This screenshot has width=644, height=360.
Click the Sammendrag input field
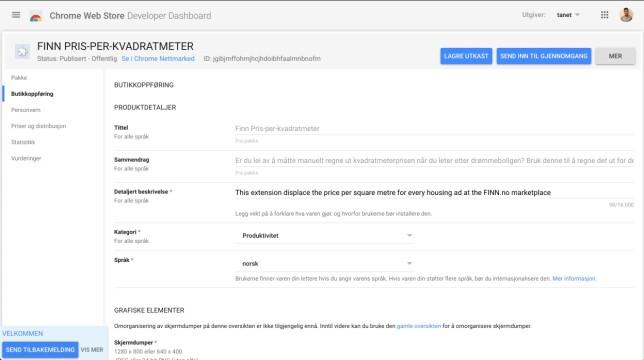tap(435, 161)
